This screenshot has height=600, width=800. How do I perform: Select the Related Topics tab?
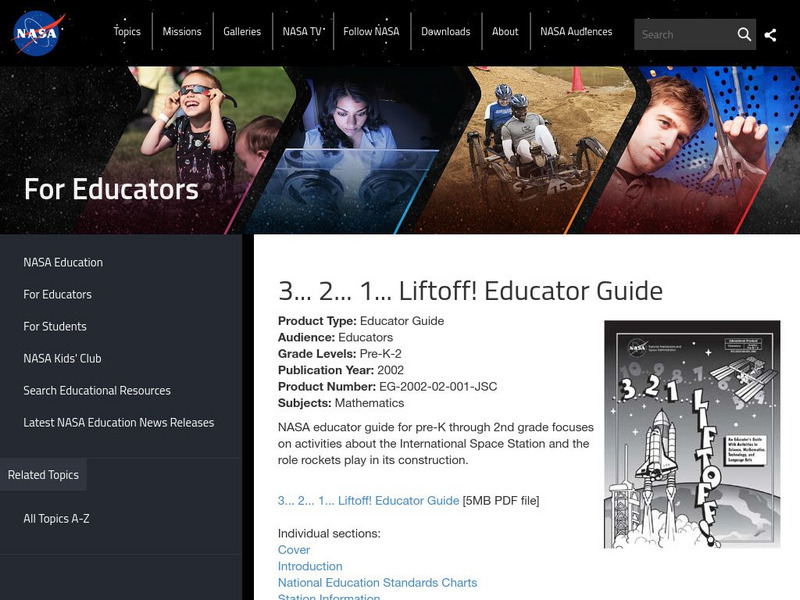[x=43, y=475]
